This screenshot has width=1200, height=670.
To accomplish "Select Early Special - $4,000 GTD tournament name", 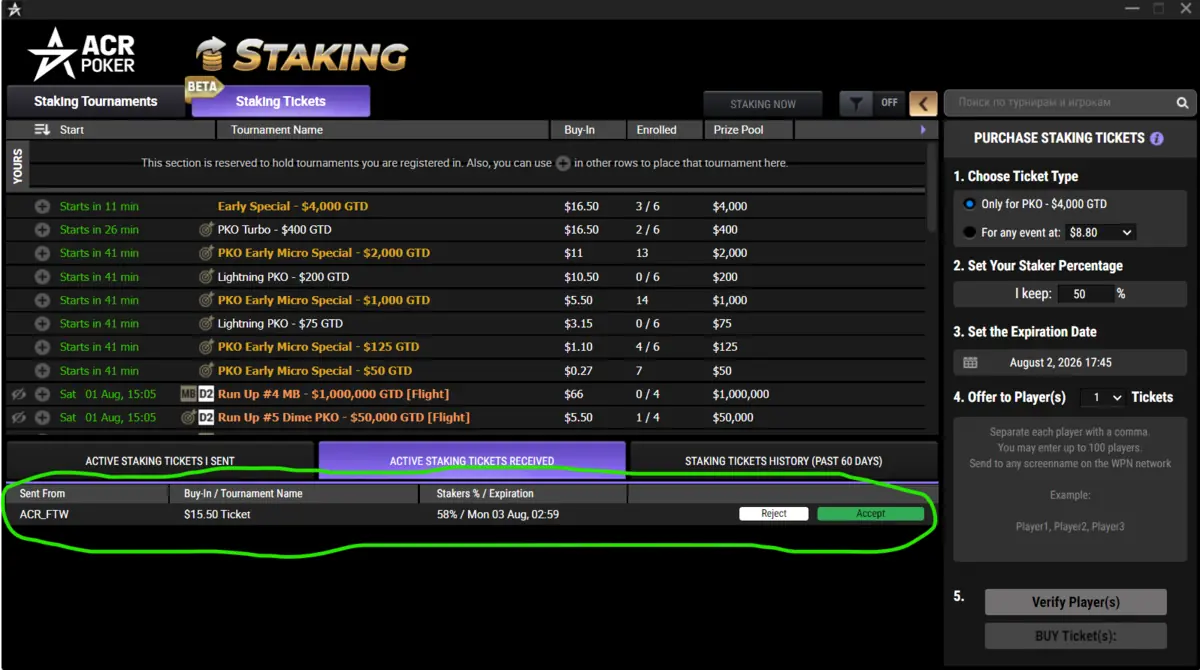I will click(x=293, y=206).
